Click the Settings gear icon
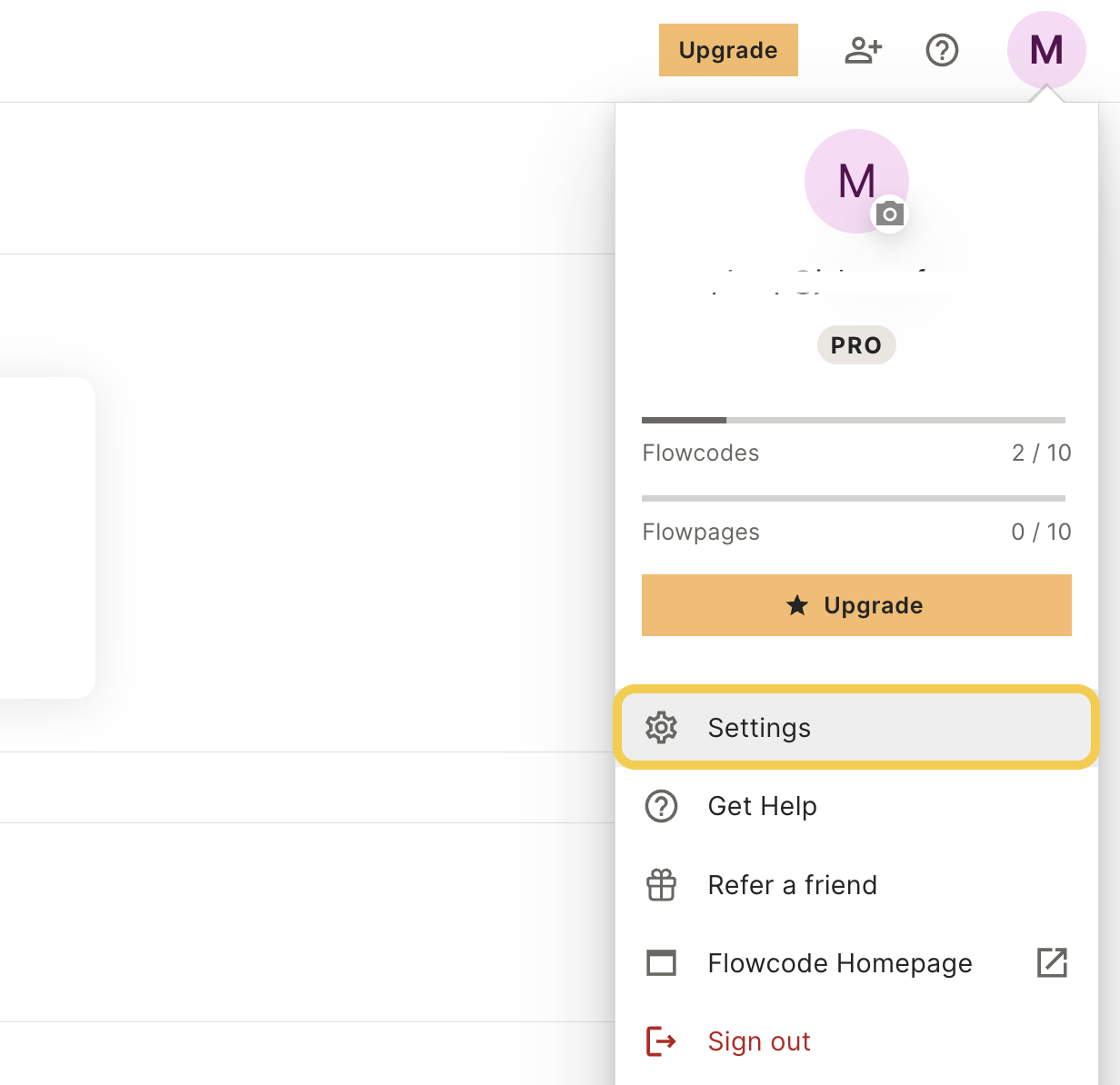 (661, 728)
